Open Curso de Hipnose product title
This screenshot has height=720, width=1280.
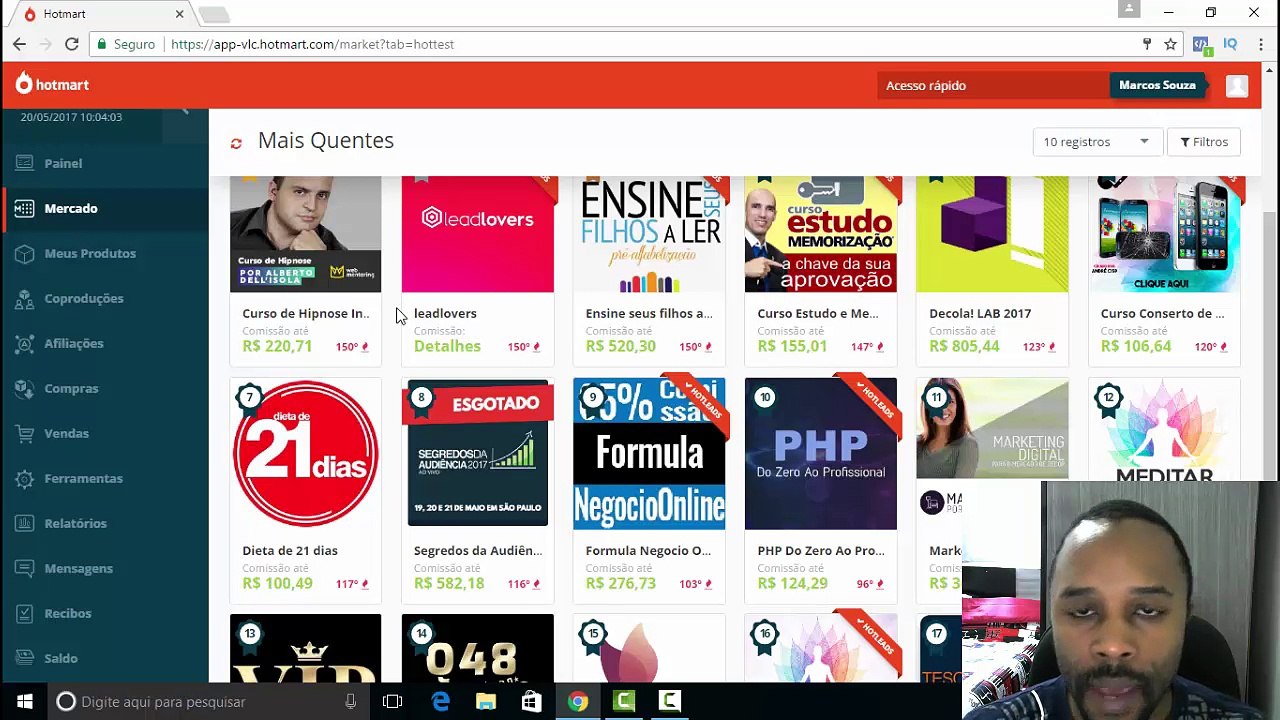pos(306,313)
